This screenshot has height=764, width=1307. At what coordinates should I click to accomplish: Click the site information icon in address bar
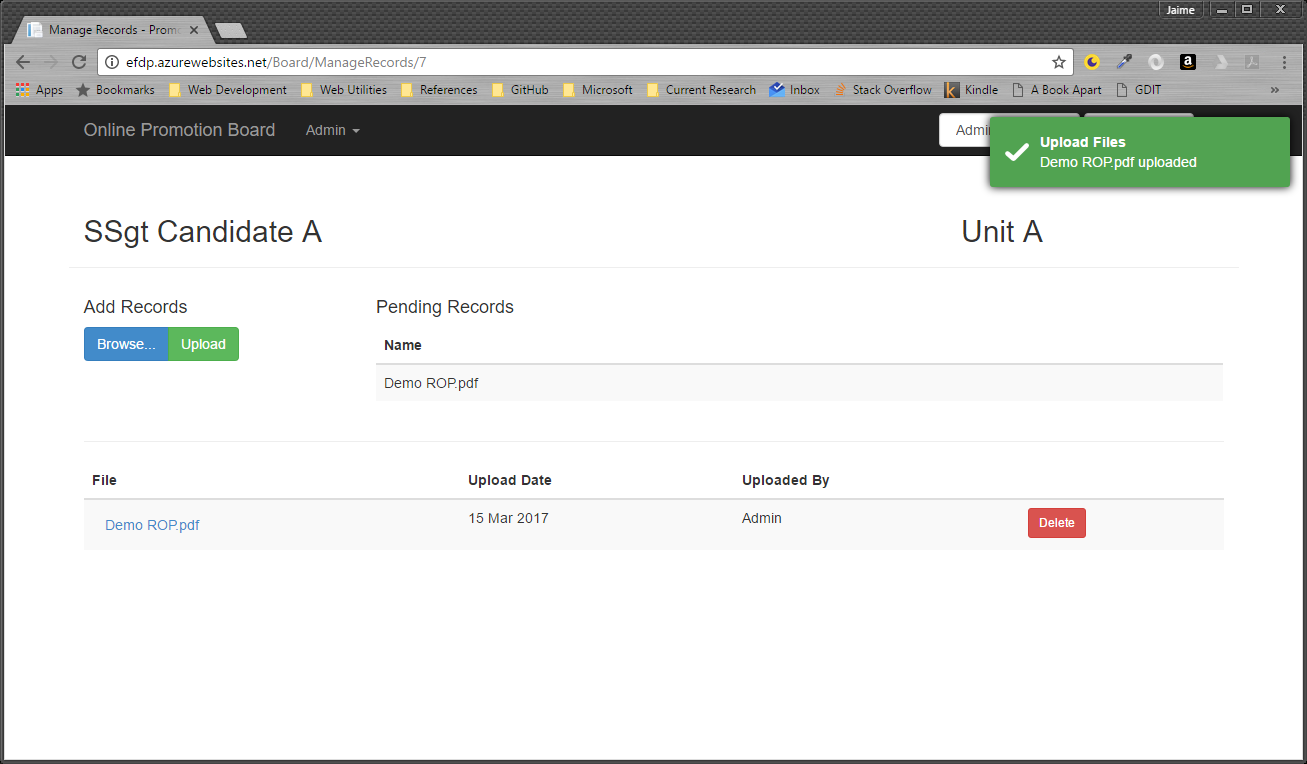click(x=112, y=62)
